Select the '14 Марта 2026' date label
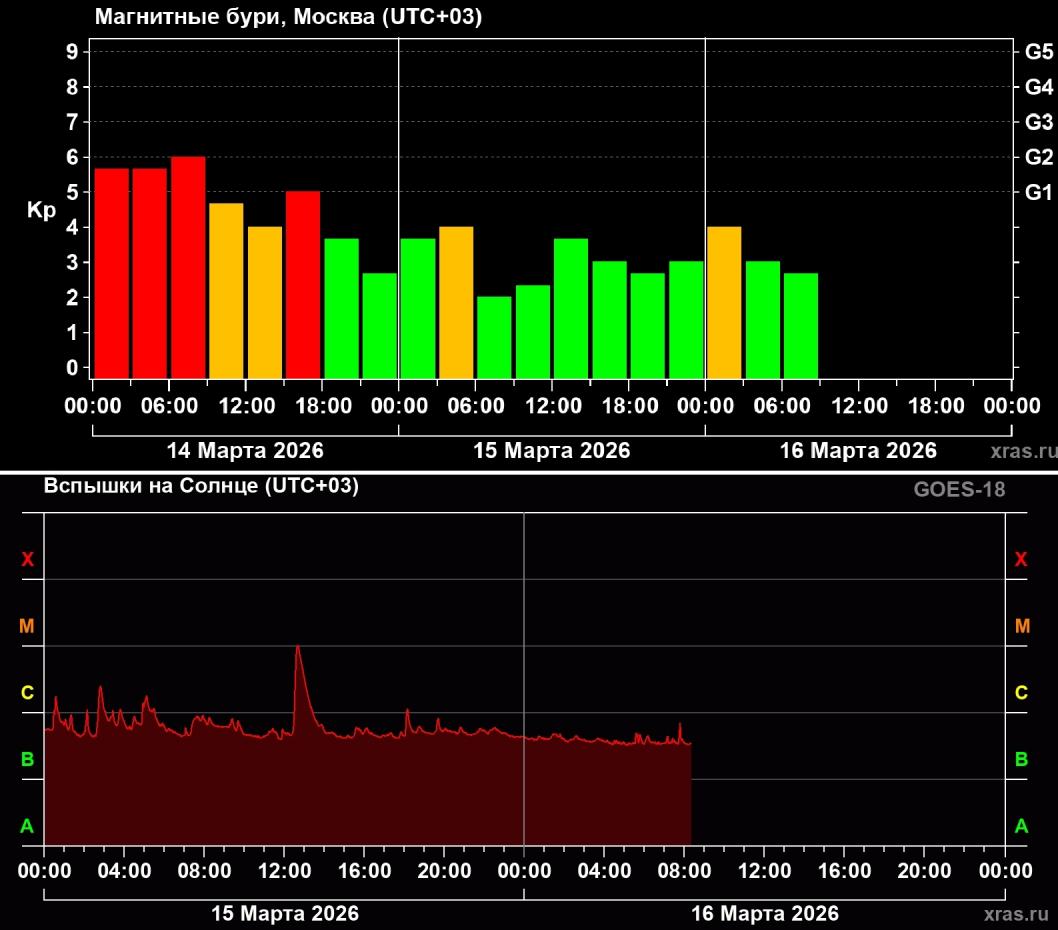1058x930 pixels. pyautogui.click(x=245, y=450)
